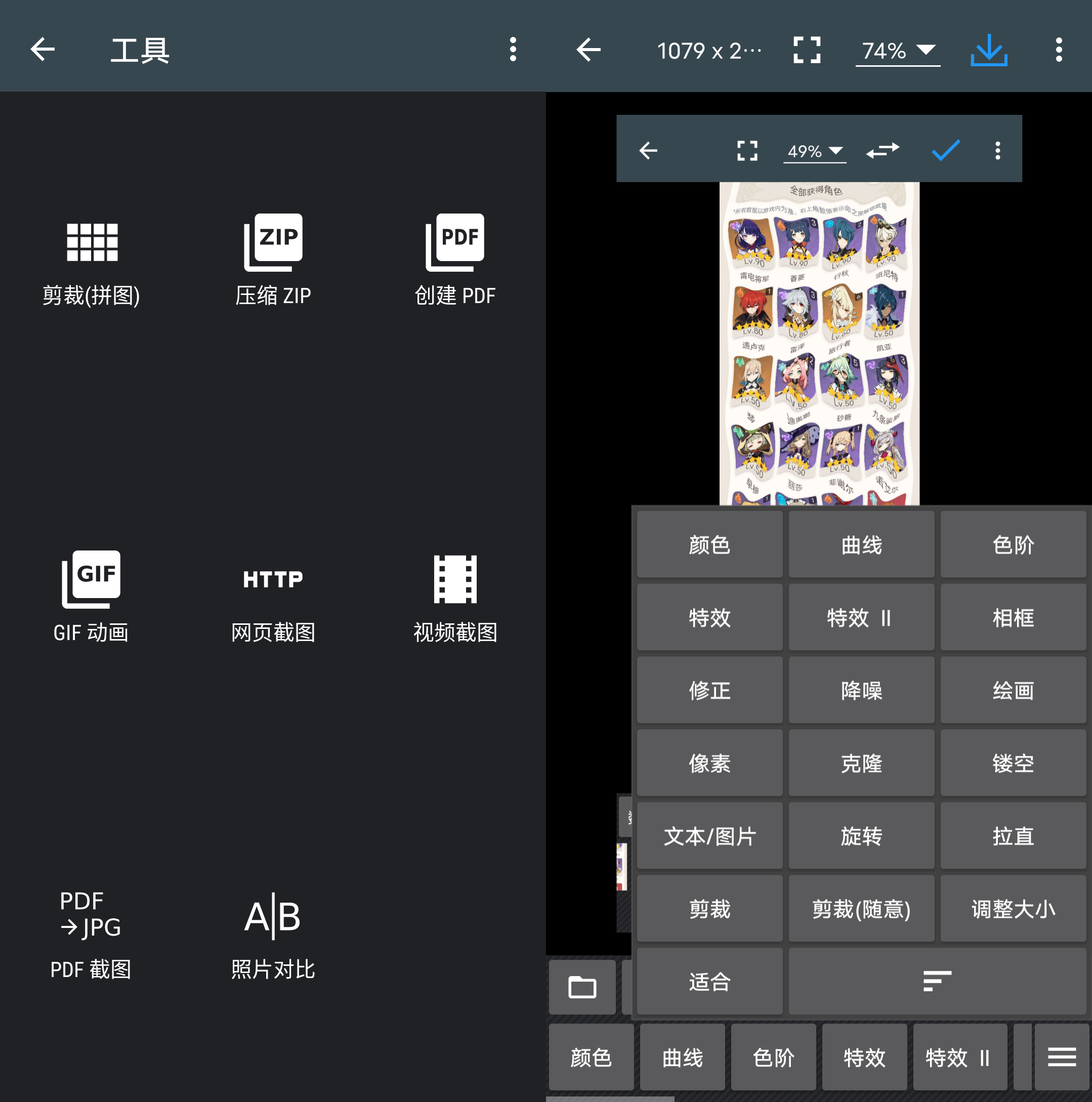Open the 照片对比 A|B tool

tap(273, 936)
